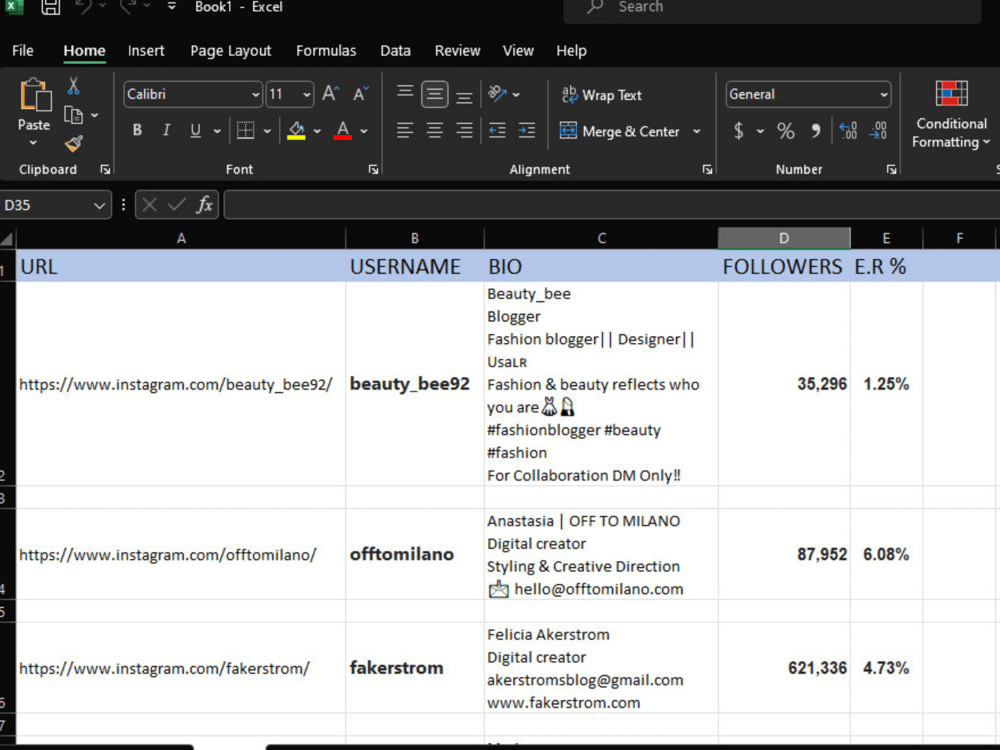The image size is (1000, 750).
Task: Open the File menu
Action: point(23,51)
